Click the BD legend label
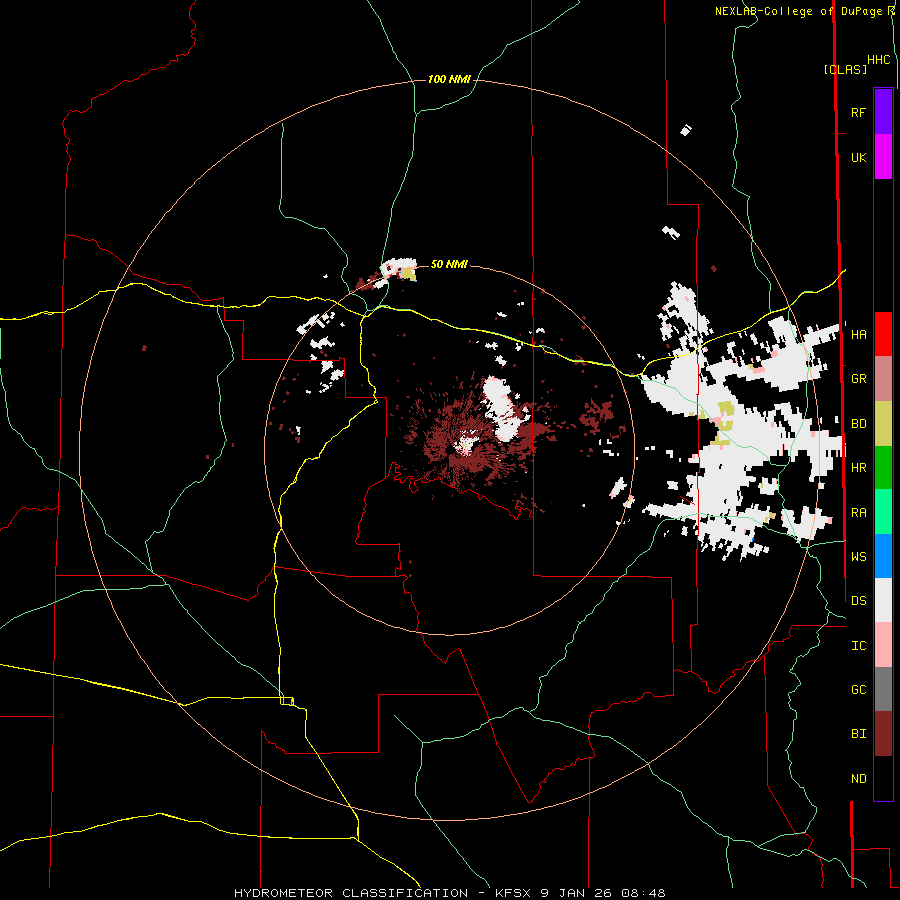Screen dimensions: 900x900 858,424
